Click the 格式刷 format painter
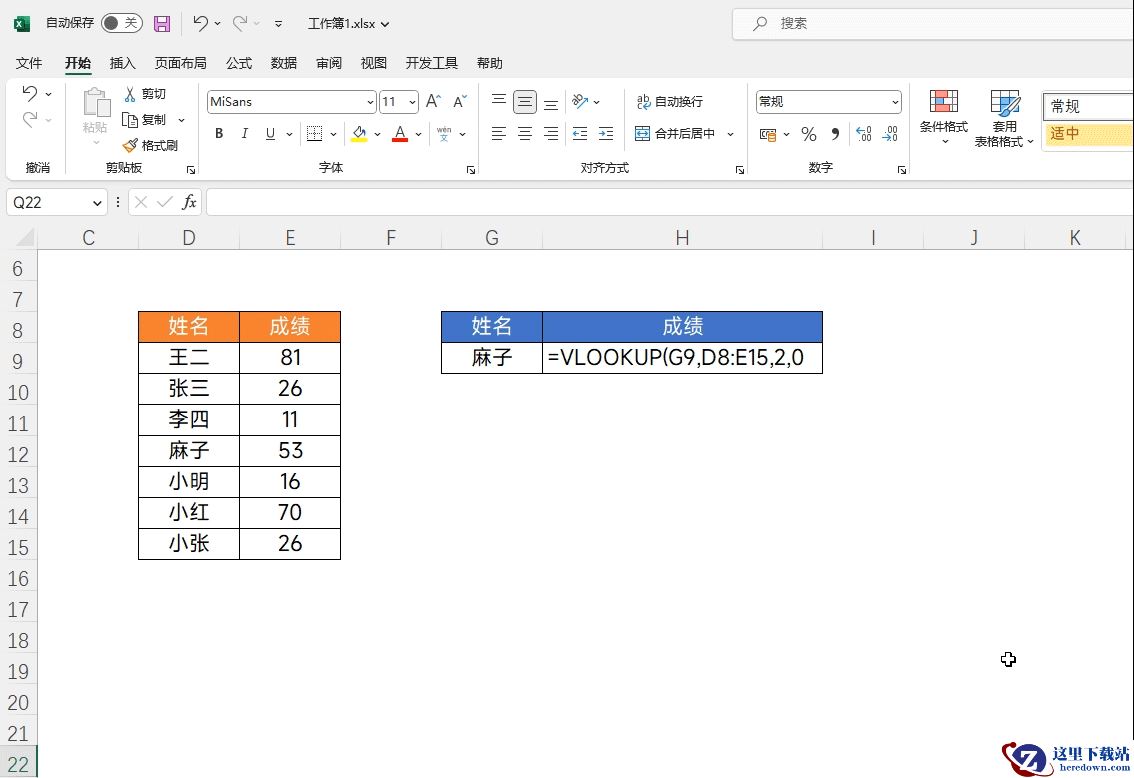 [x=150, y=145]
